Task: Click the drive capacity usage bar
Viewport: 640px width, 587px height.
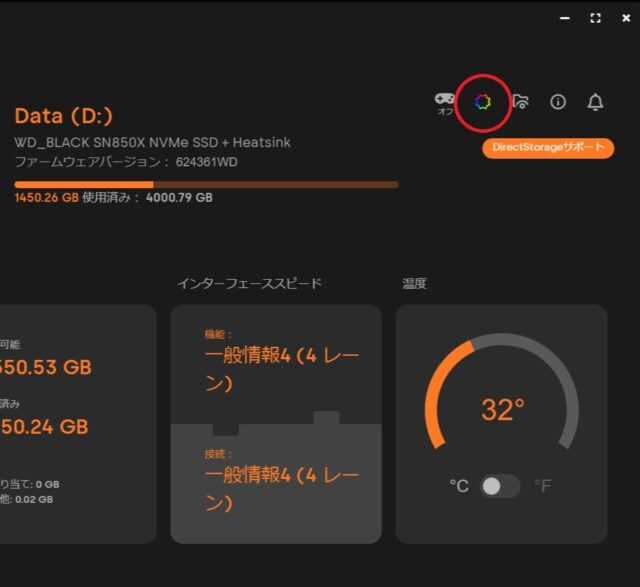Action: pos(207,185)
